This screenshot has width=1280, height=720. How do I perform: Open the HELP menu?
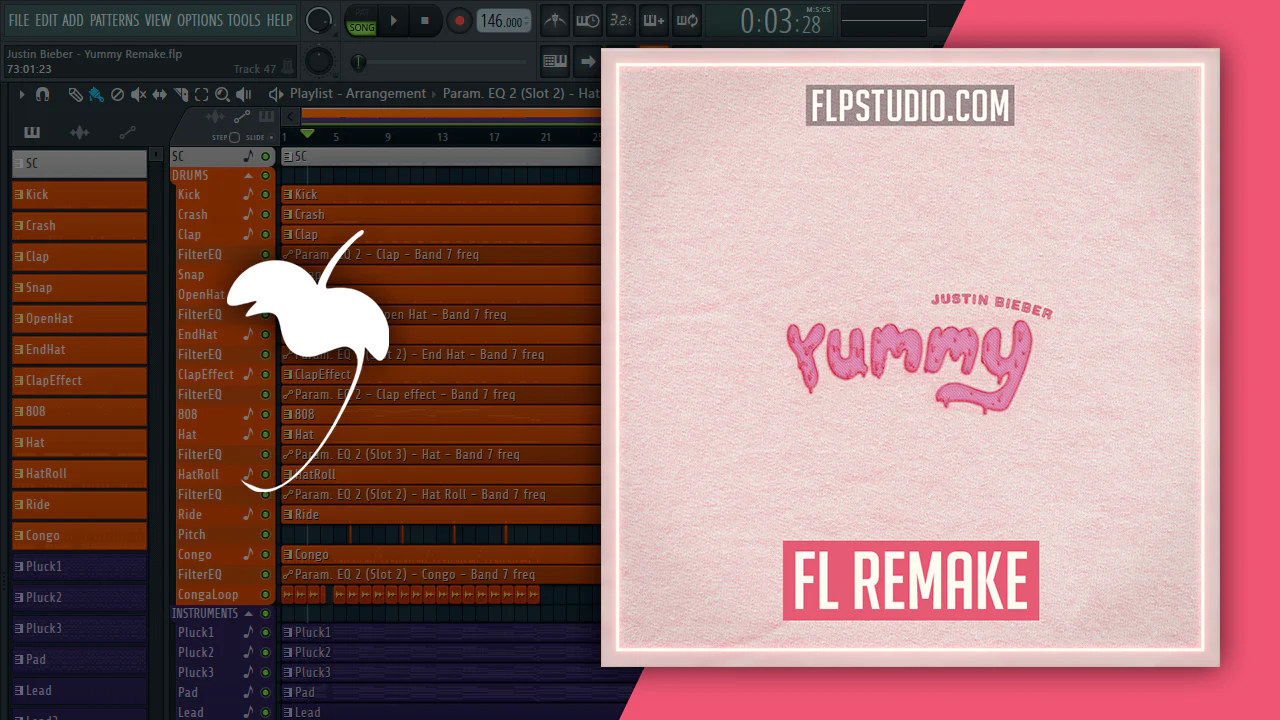point(280,20)
